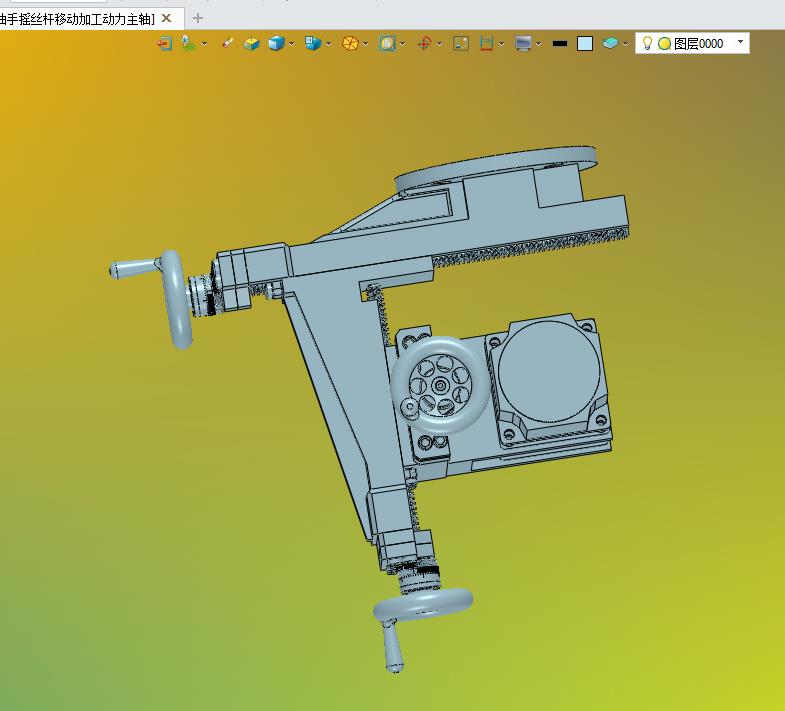Screen dimensions: 785x711
Task: Click the yellow circle layer status icon
Action: click(x=664, y=44)
